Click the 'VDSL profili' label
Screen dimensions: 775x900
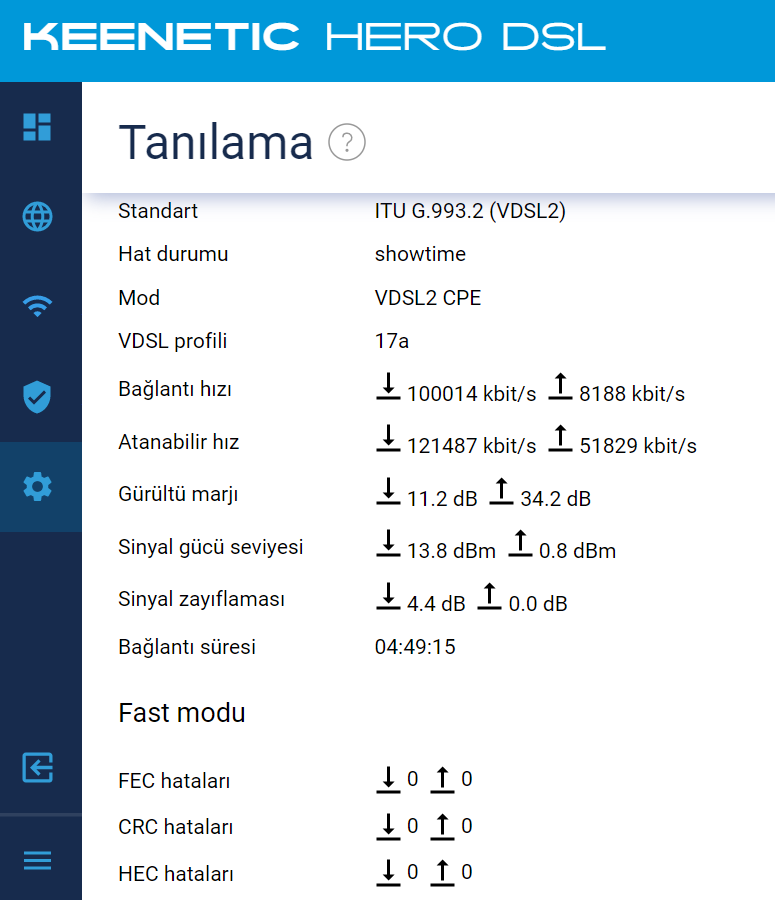click(173, 341)
